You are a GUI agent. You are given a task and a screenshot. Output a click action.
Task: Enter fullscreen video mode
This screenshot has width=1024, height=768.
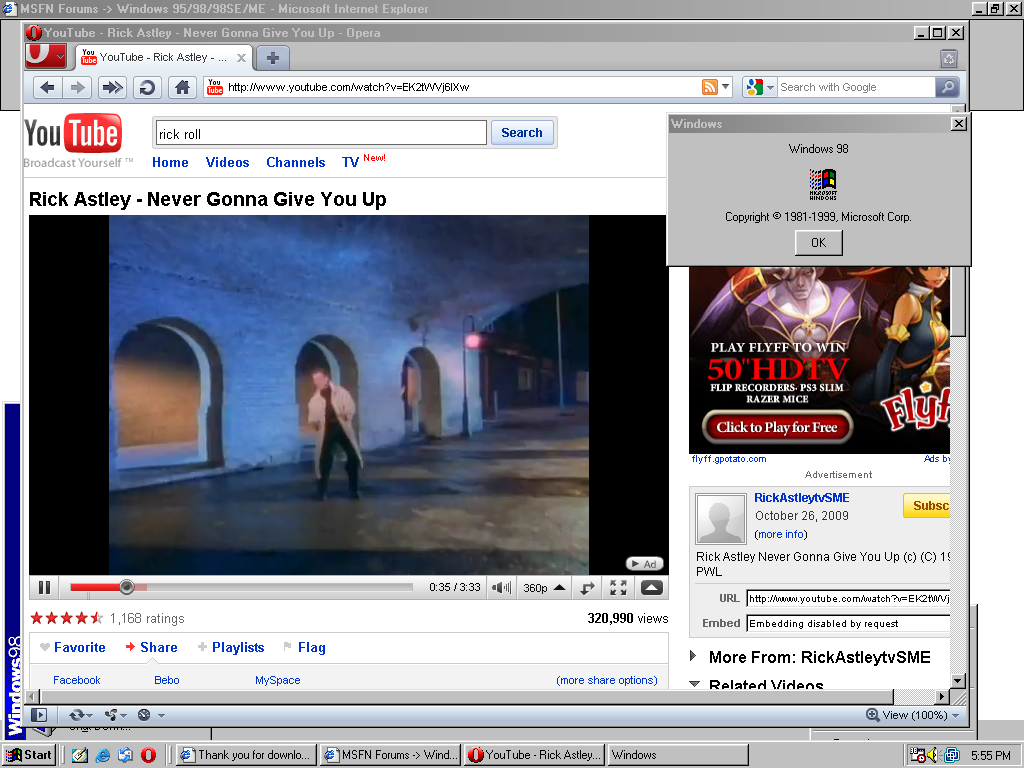pyautogui.click(x=618, y=588)
